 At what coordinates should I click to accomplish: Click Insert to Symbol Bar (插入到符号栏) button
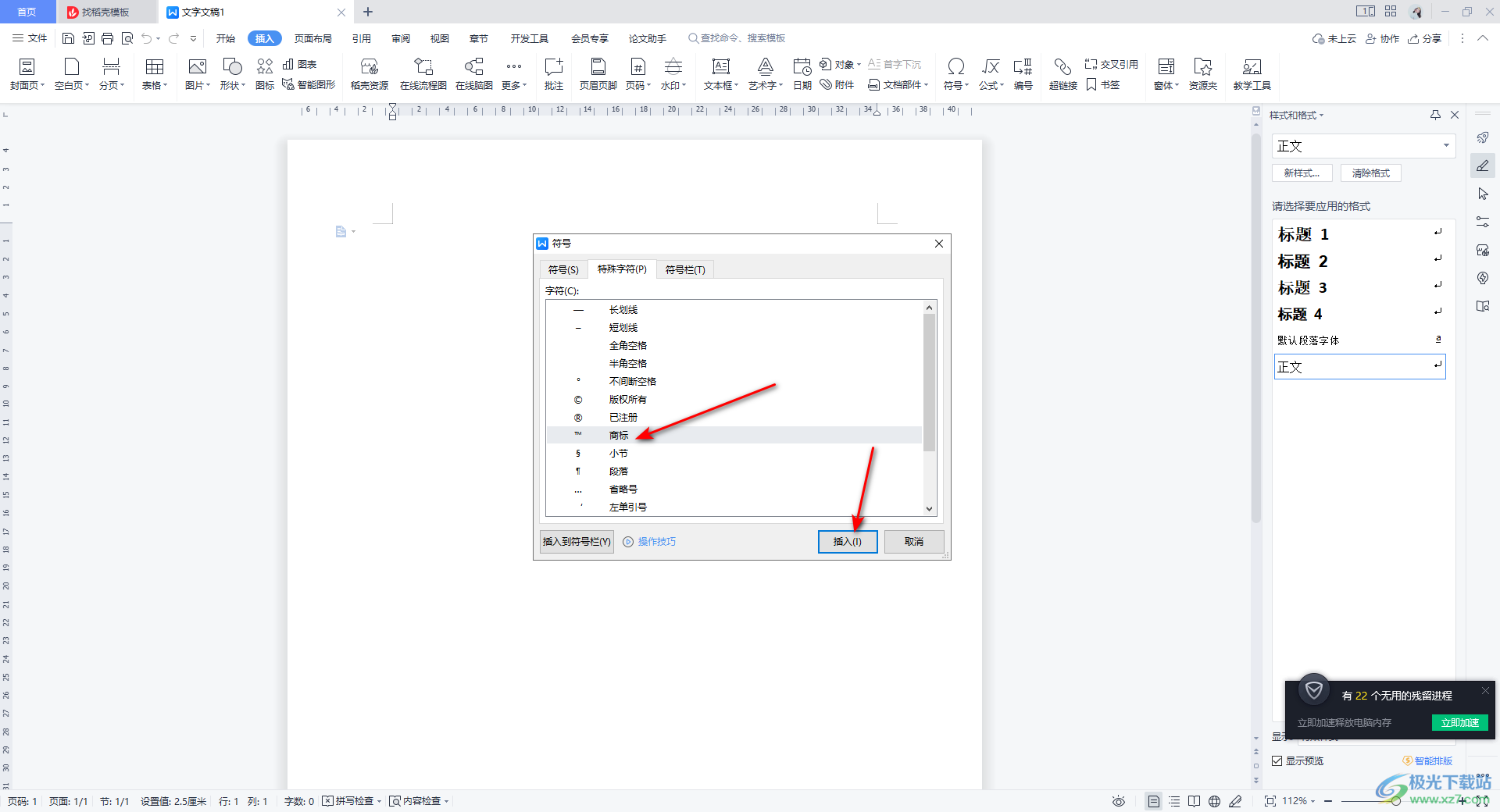(x=577, y=542)
